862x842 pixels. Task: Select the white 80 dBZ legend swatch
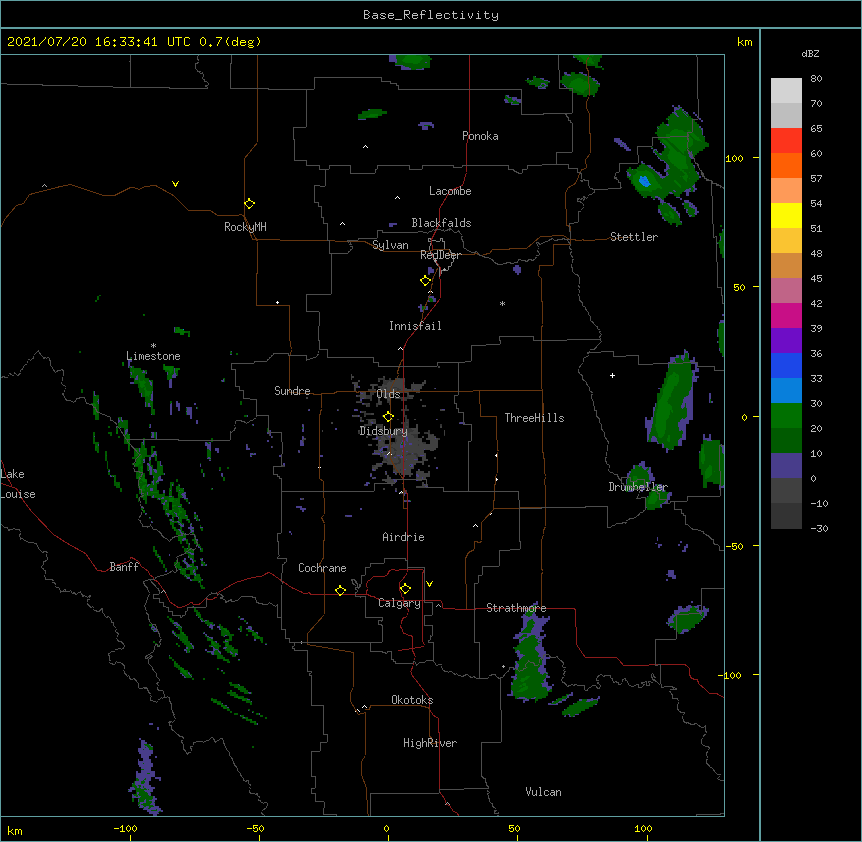pos(786,91)
